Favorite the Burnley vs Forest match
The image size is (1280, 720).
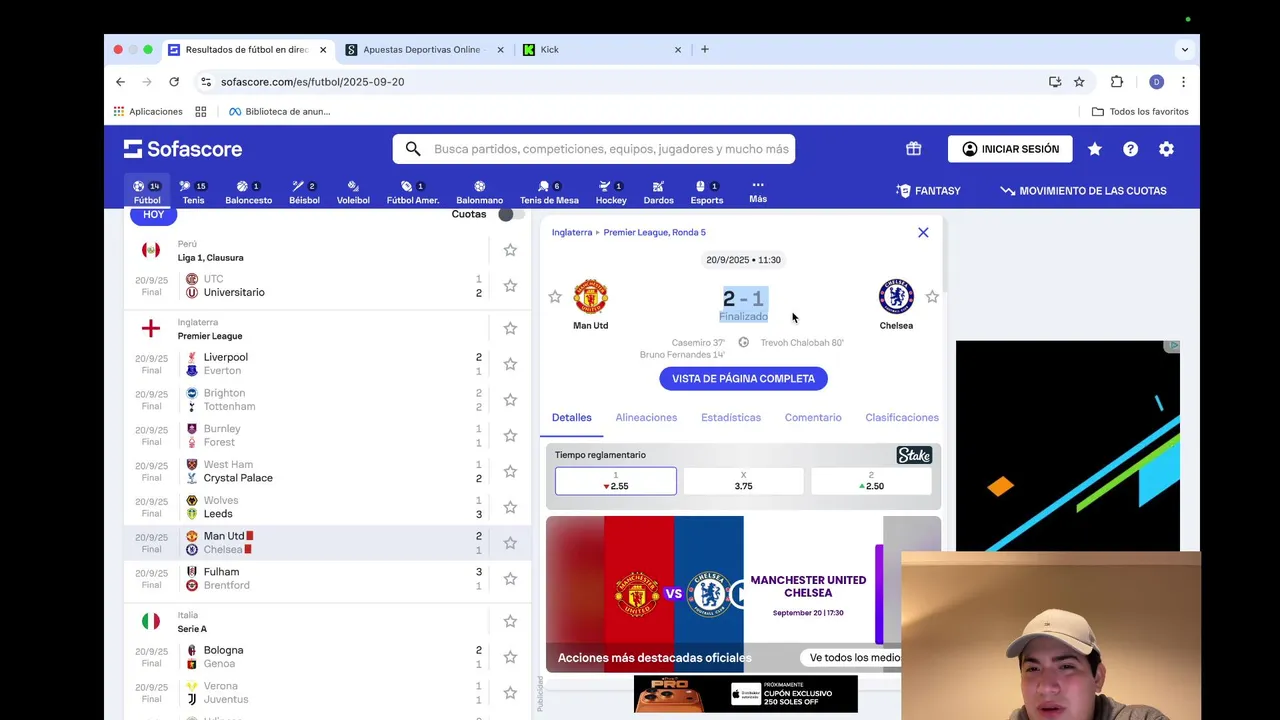pos(510,436)
